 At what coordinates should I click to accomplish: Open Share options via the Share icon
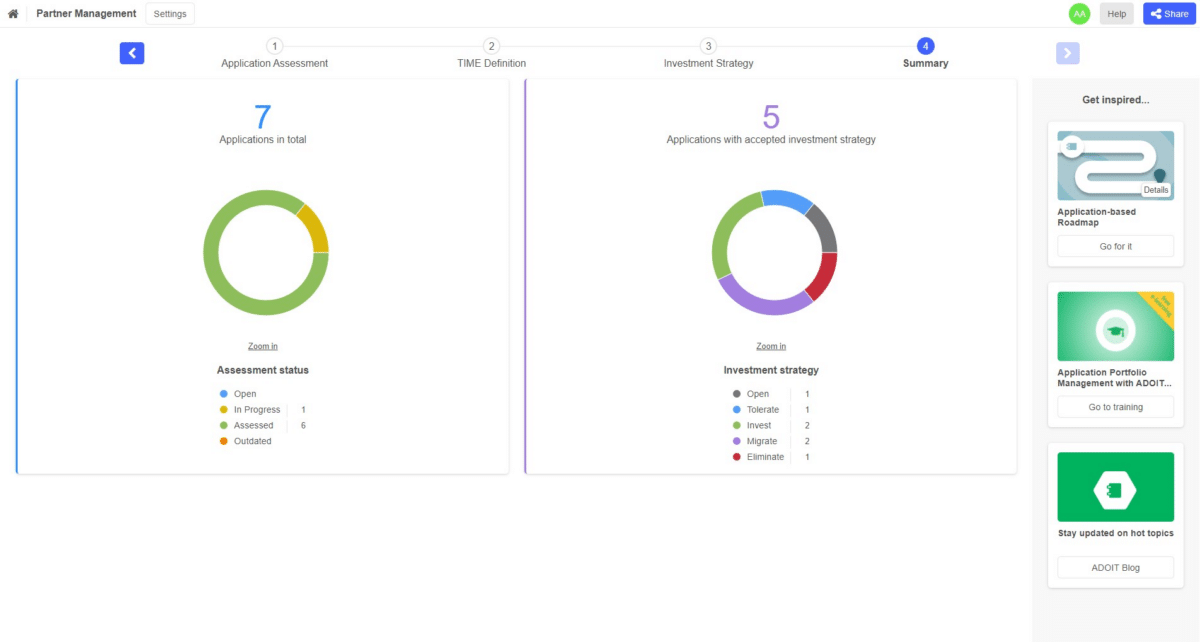[x=1168, y=13]
